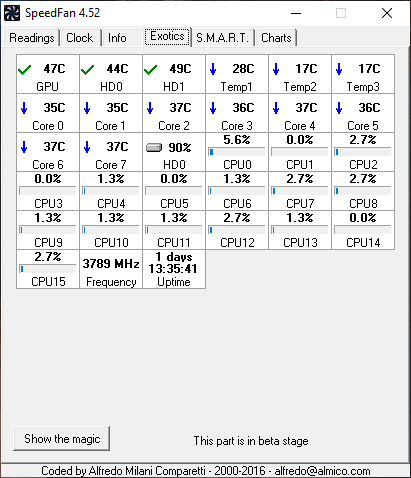Click the CPU5 label
This screenshot has height=478, width=411.
tap(174, 203)
